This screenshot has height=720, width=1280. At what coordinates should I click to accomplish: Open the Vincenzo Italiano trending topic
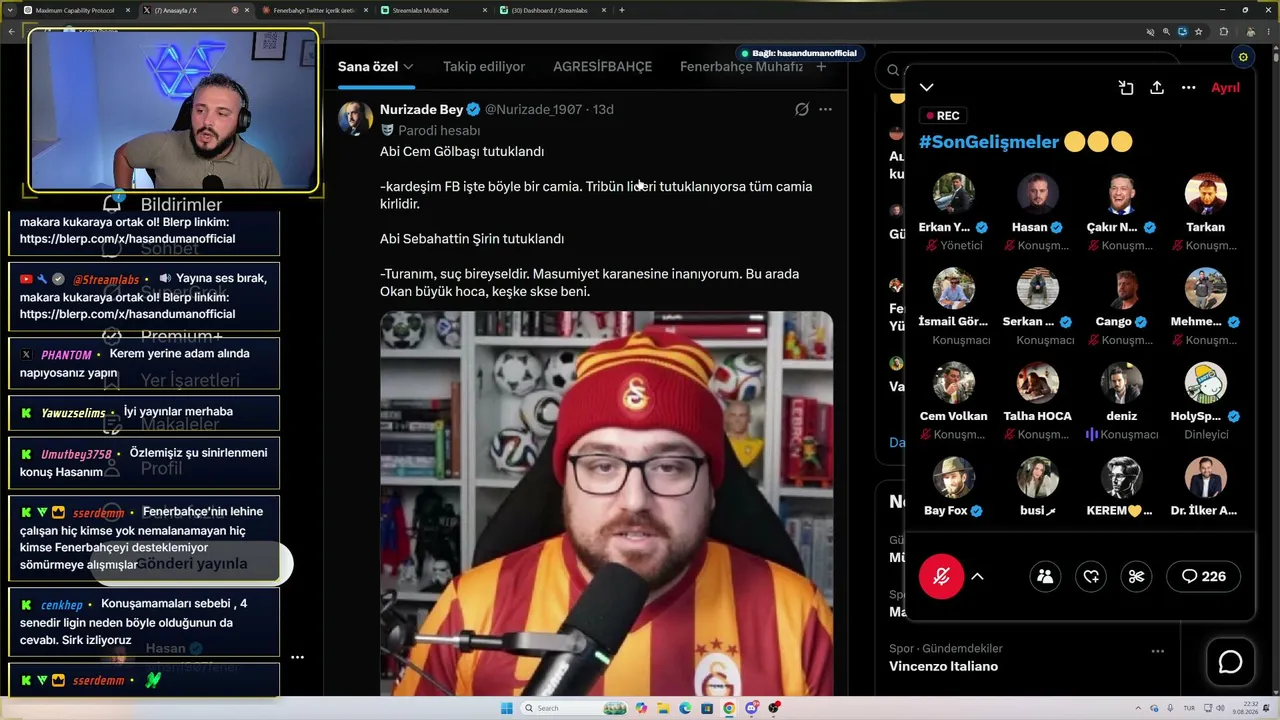coord(943,666)
